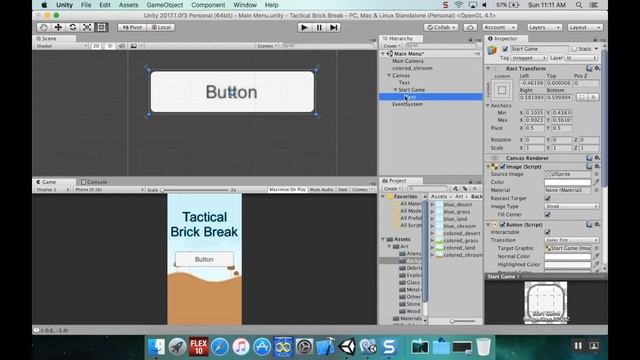
Task: Switch to the Game tab
Action: click(46, 182)
